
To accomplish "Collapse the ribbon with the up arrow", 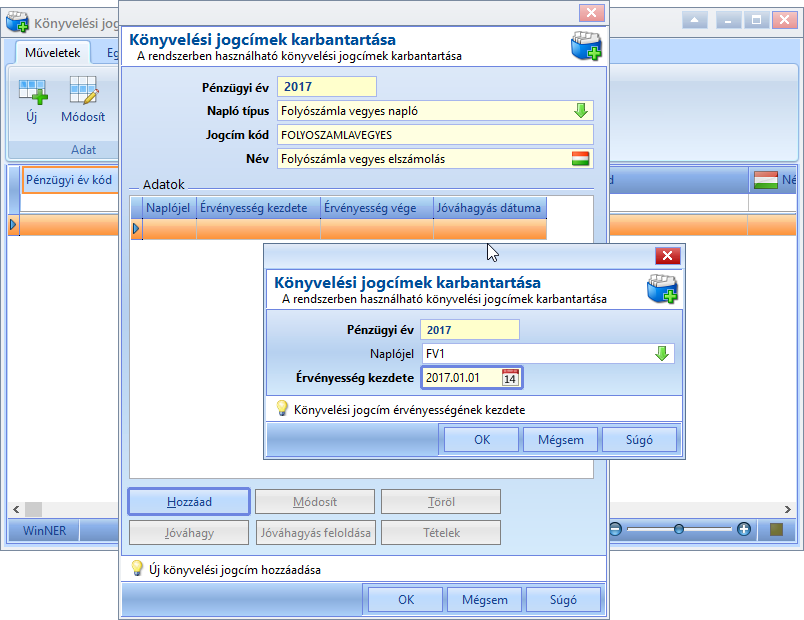I will click(695, 21).
